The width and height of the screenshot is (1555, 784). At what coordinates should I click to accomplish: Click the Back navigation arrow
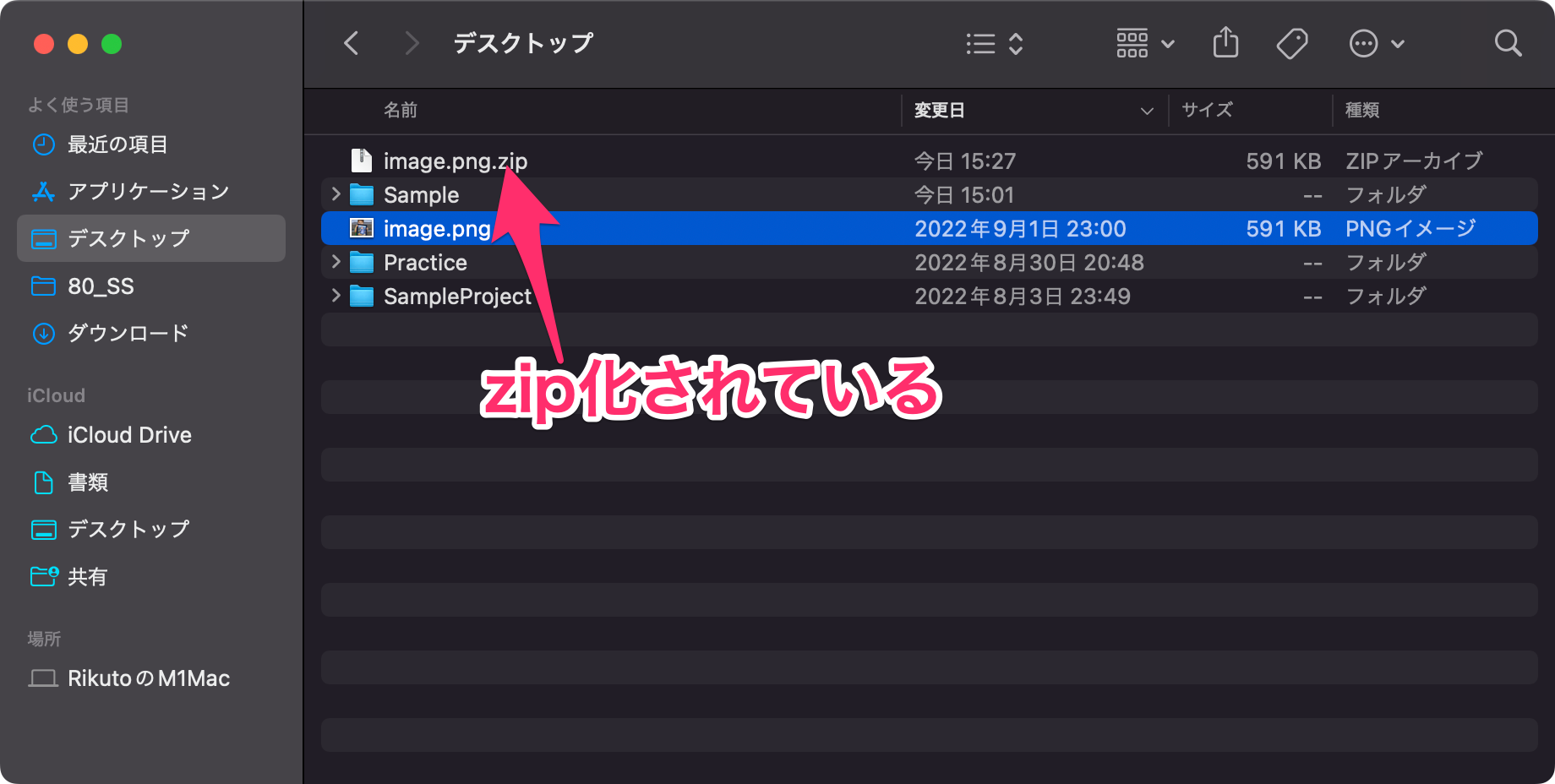coord(352,43)
